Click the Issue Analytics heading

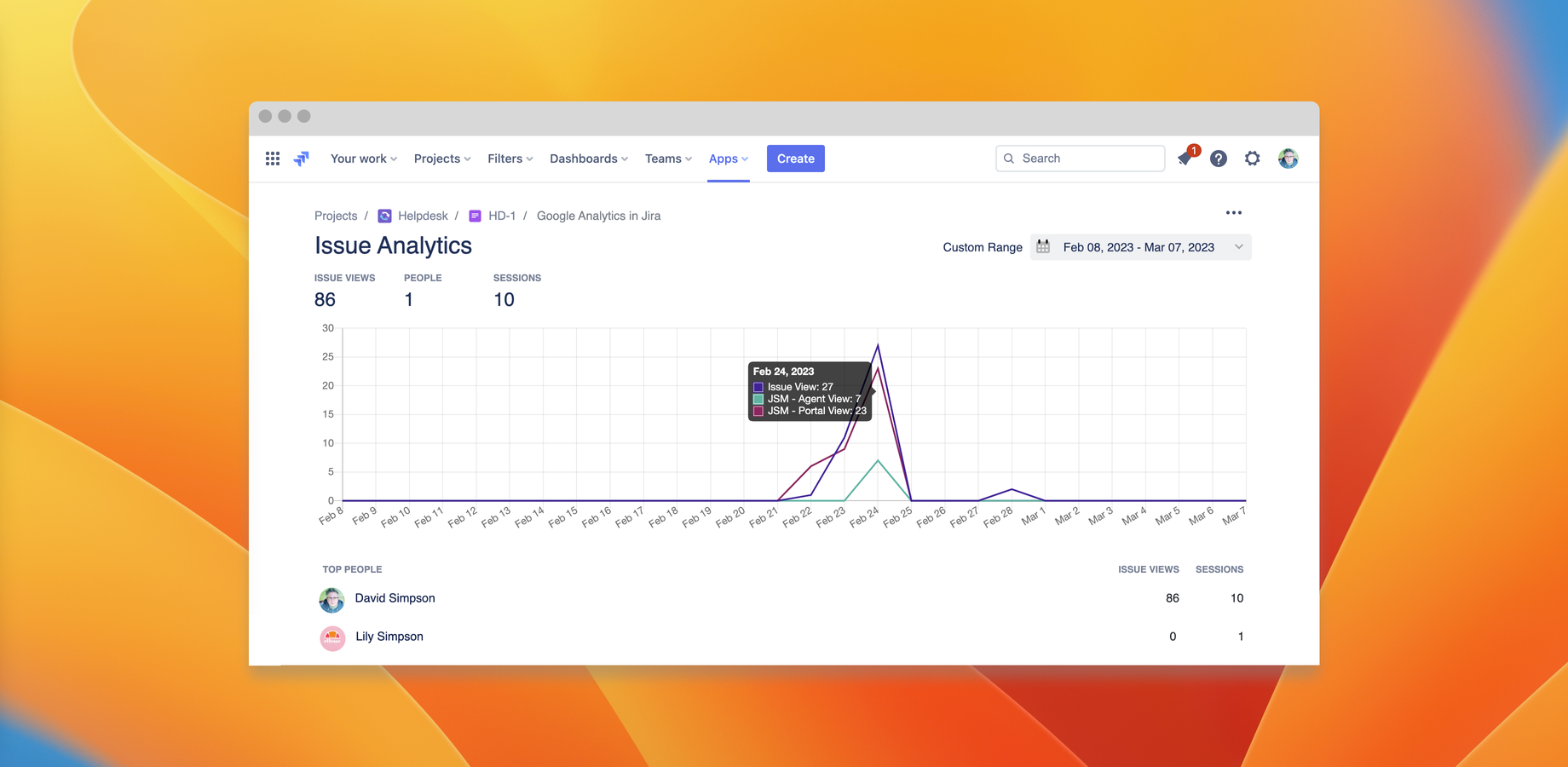click(393, 245)
